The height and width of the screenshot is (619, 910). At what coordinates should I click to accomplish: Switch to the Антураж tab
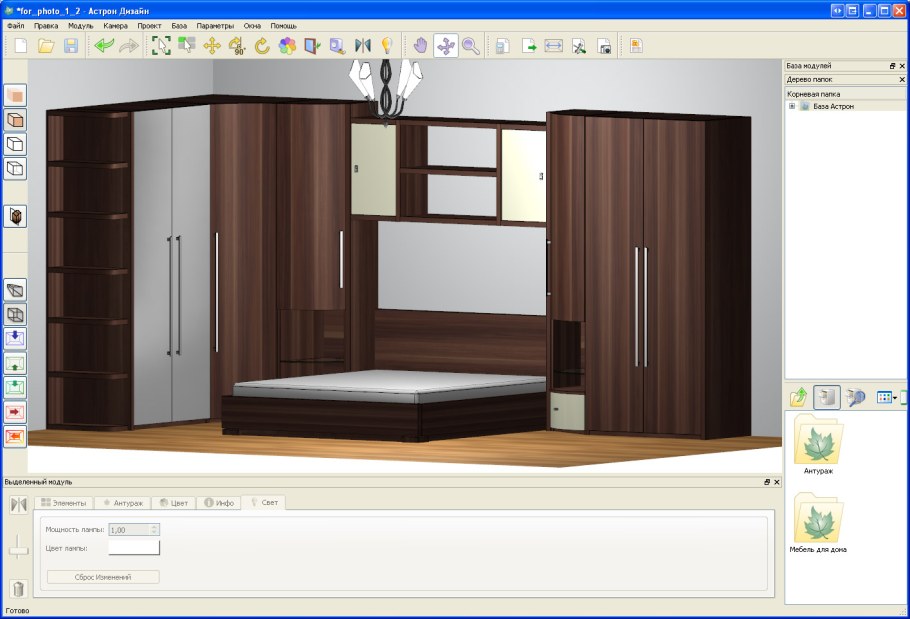(x=124, y=502)
